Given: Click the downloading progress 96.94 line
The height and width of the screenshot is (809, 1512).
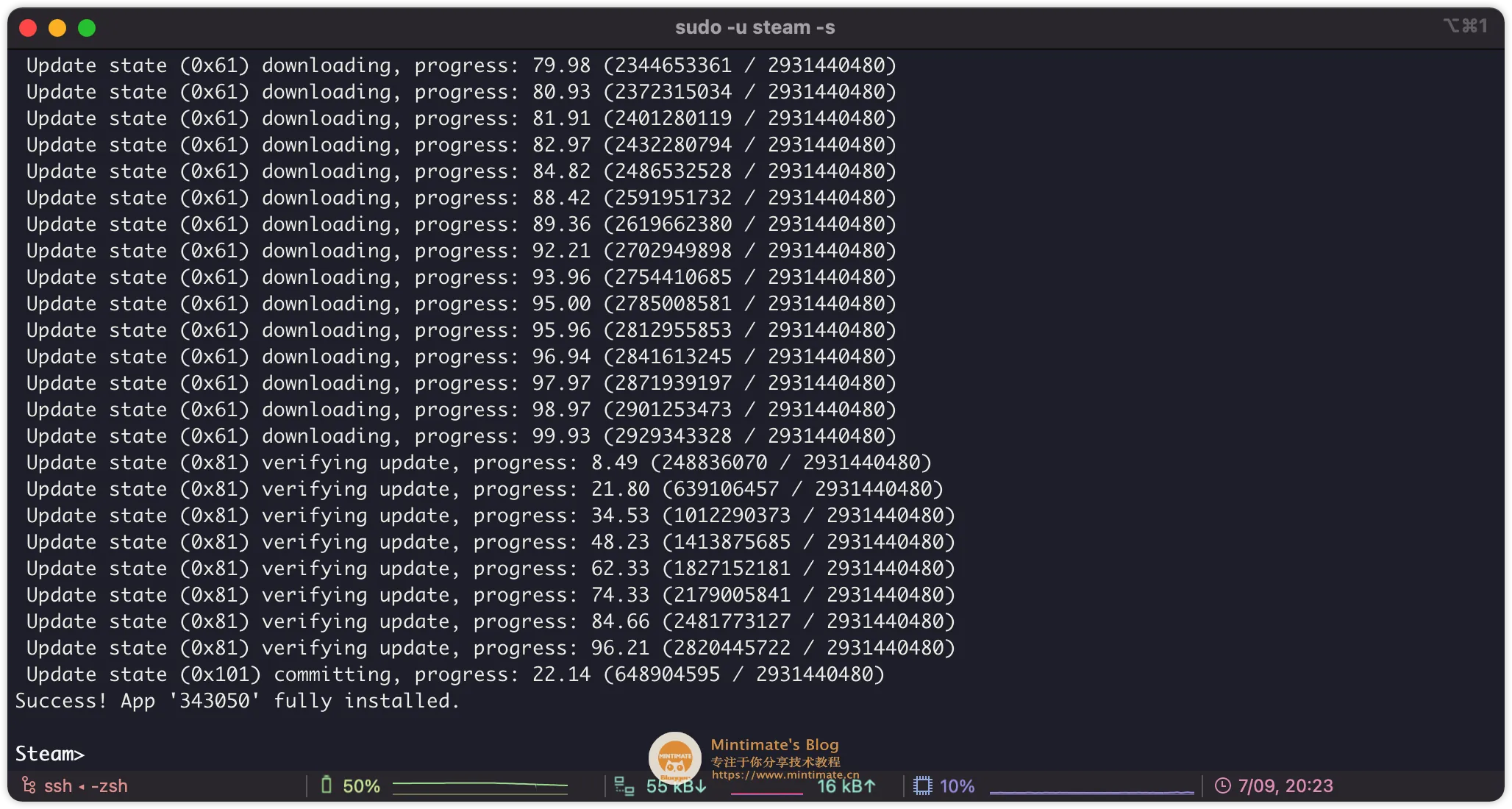Looking at the screenshot, I should (461, 357).
